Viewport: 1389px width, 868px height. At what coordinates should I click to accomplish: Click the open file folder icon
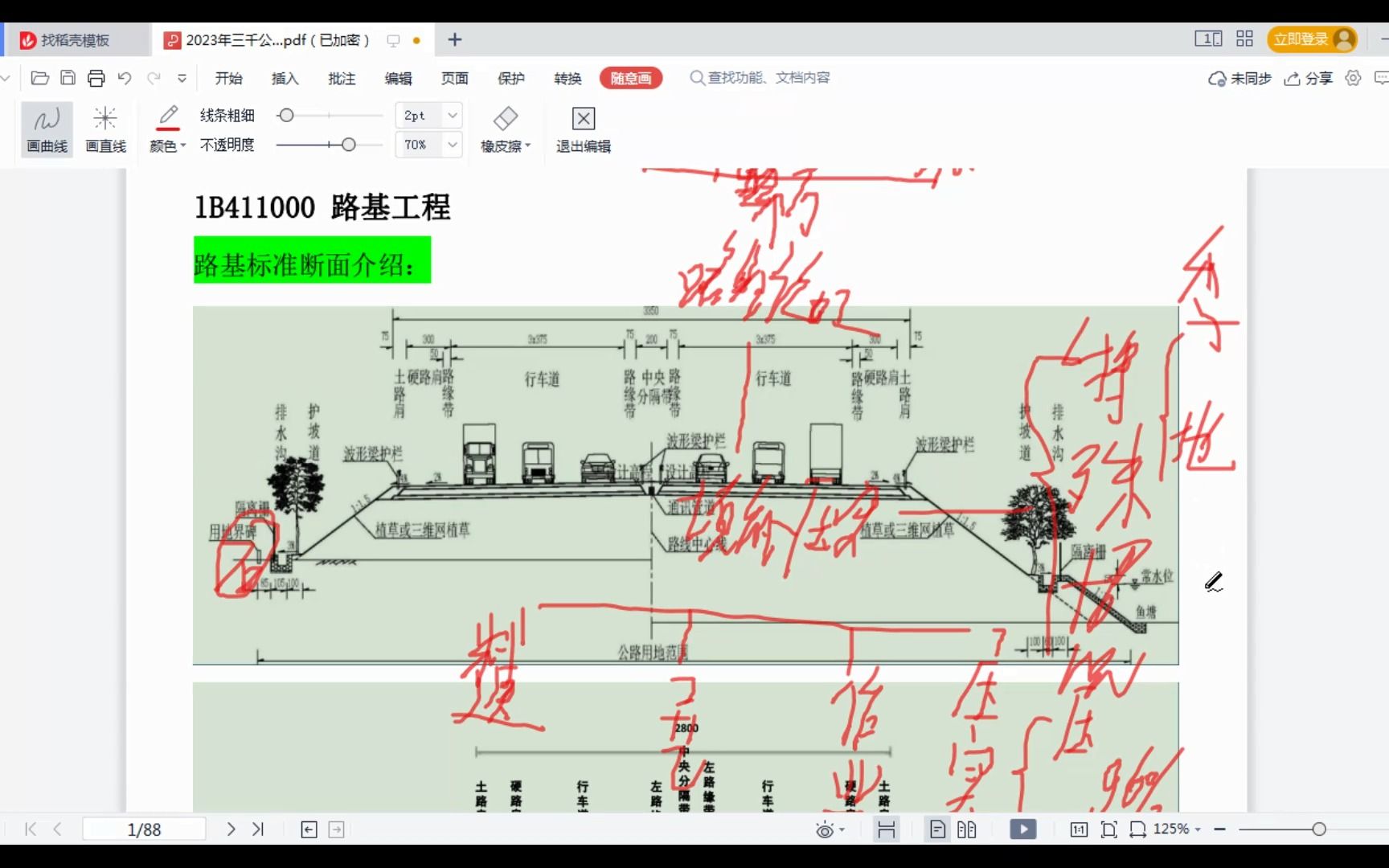(x=39, y=78)
